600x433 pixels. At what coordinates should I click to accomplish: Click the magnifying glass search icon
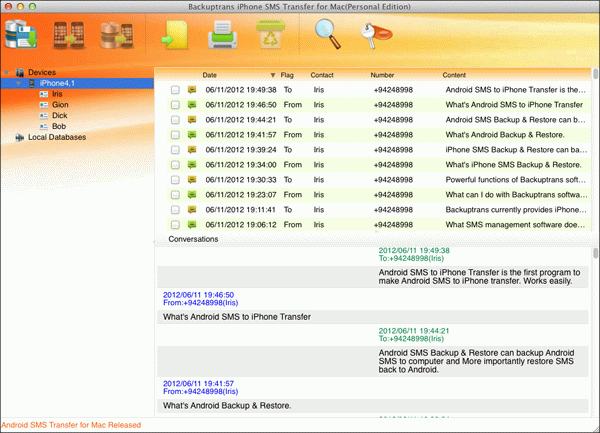pos(328,34)
